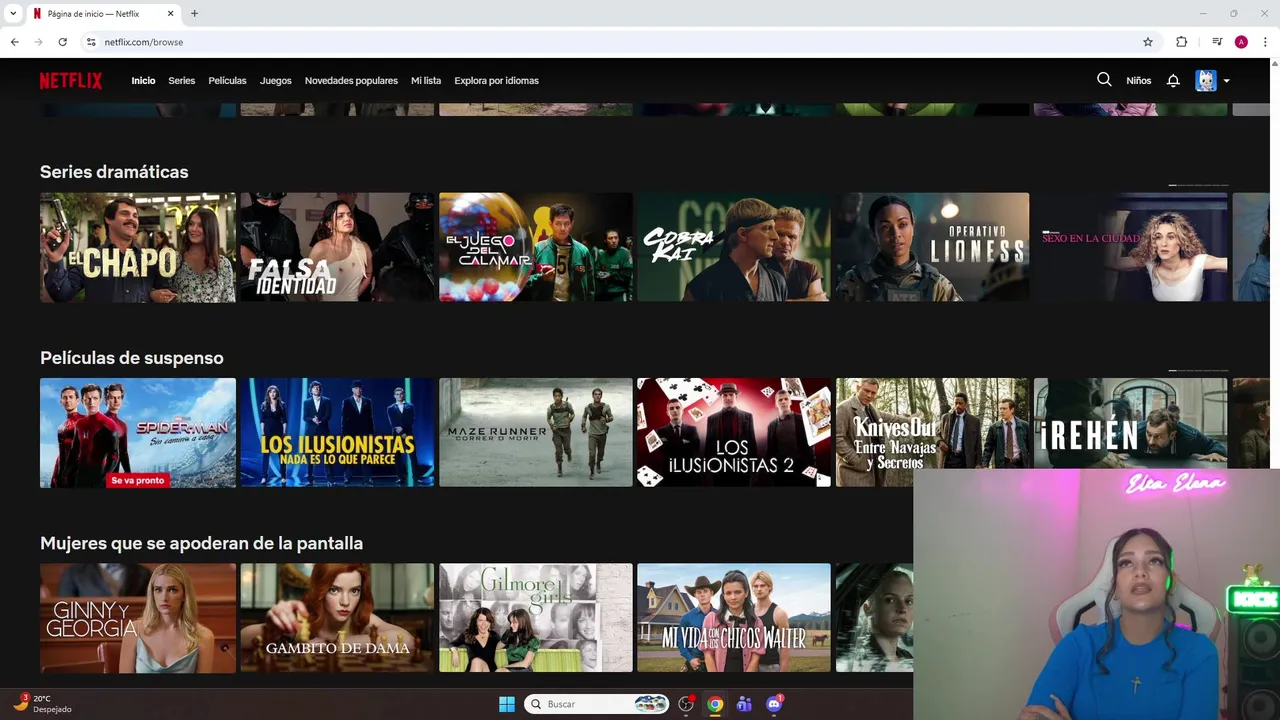Open Explora por idiomas
Image resolution: width=1280 pixels, height=720 pixels.
click(x=496, y=81)
